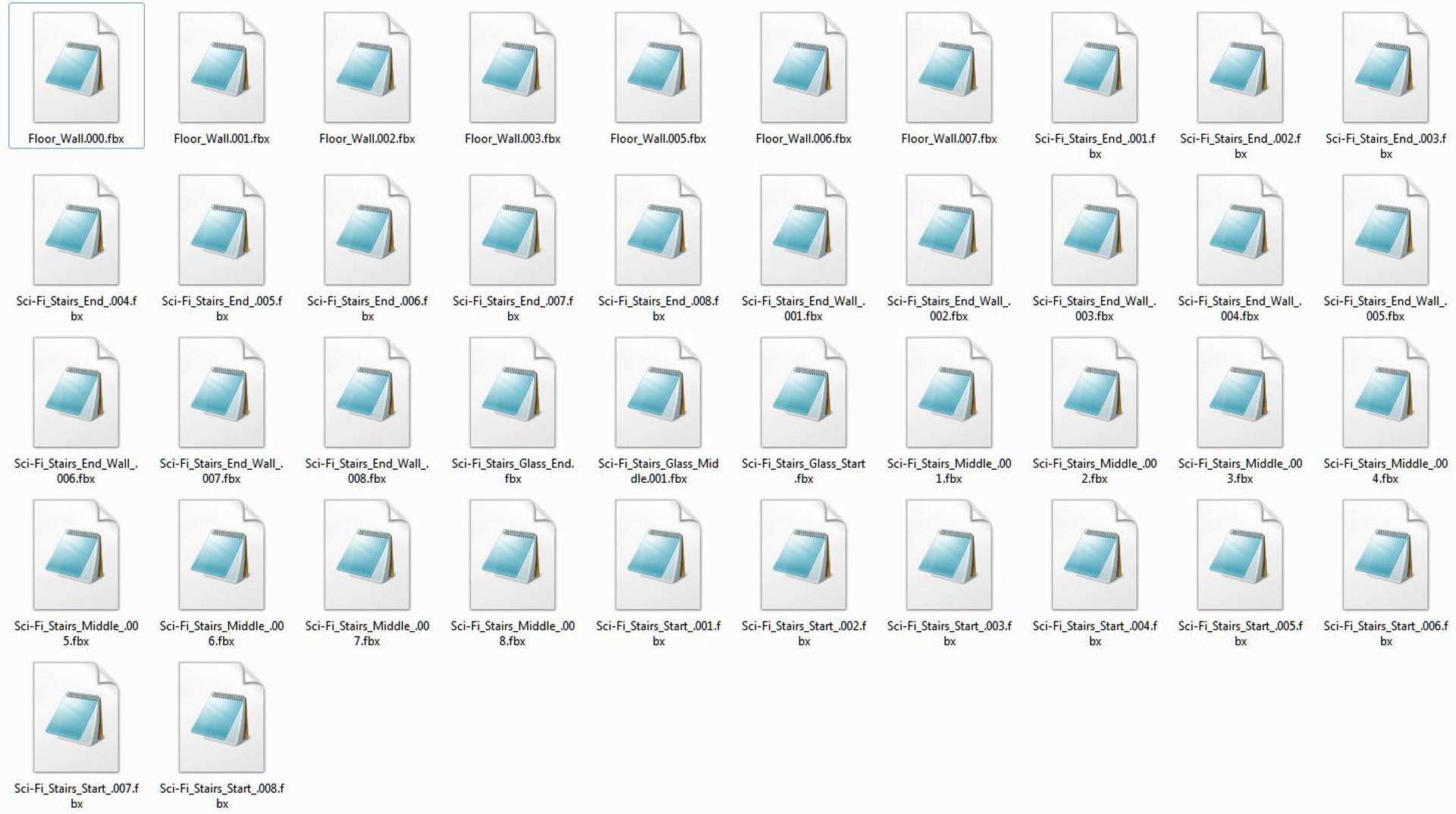Click the filename label "Sci-Fi_Stairs_End_Wall_.003.fbx"
1456x814 pixels.
(x=1095, y=308)
